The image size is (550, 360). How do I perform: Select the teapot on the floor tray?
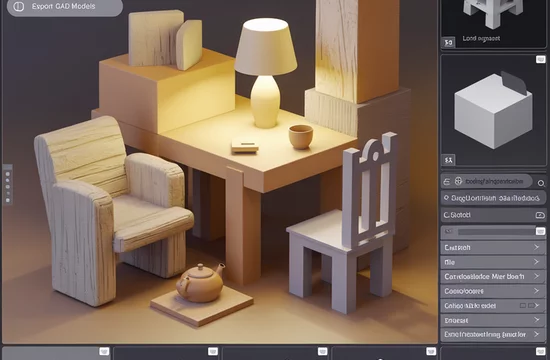(200, 283)
